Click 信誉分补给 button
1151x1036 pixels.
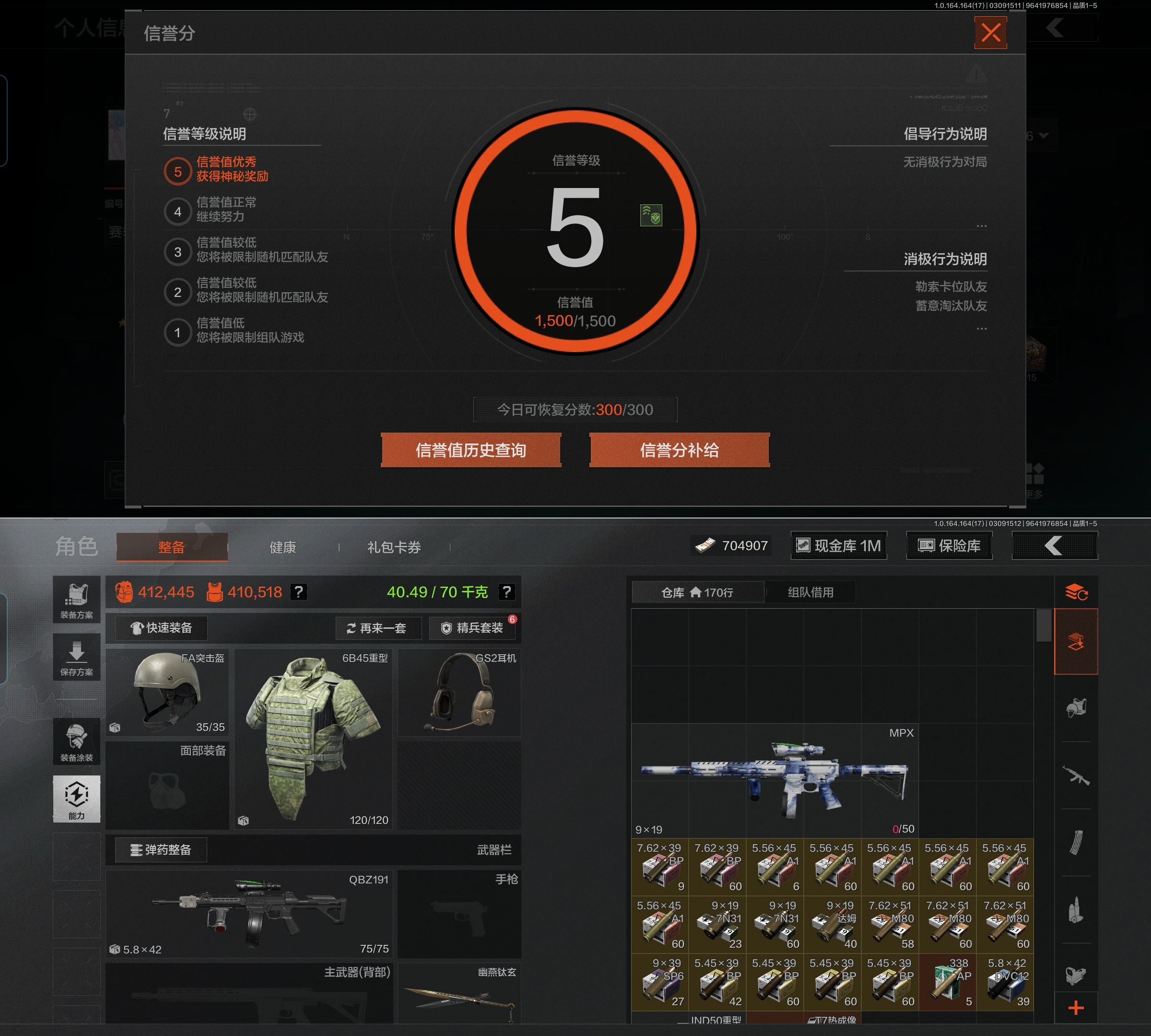point(679,450)
